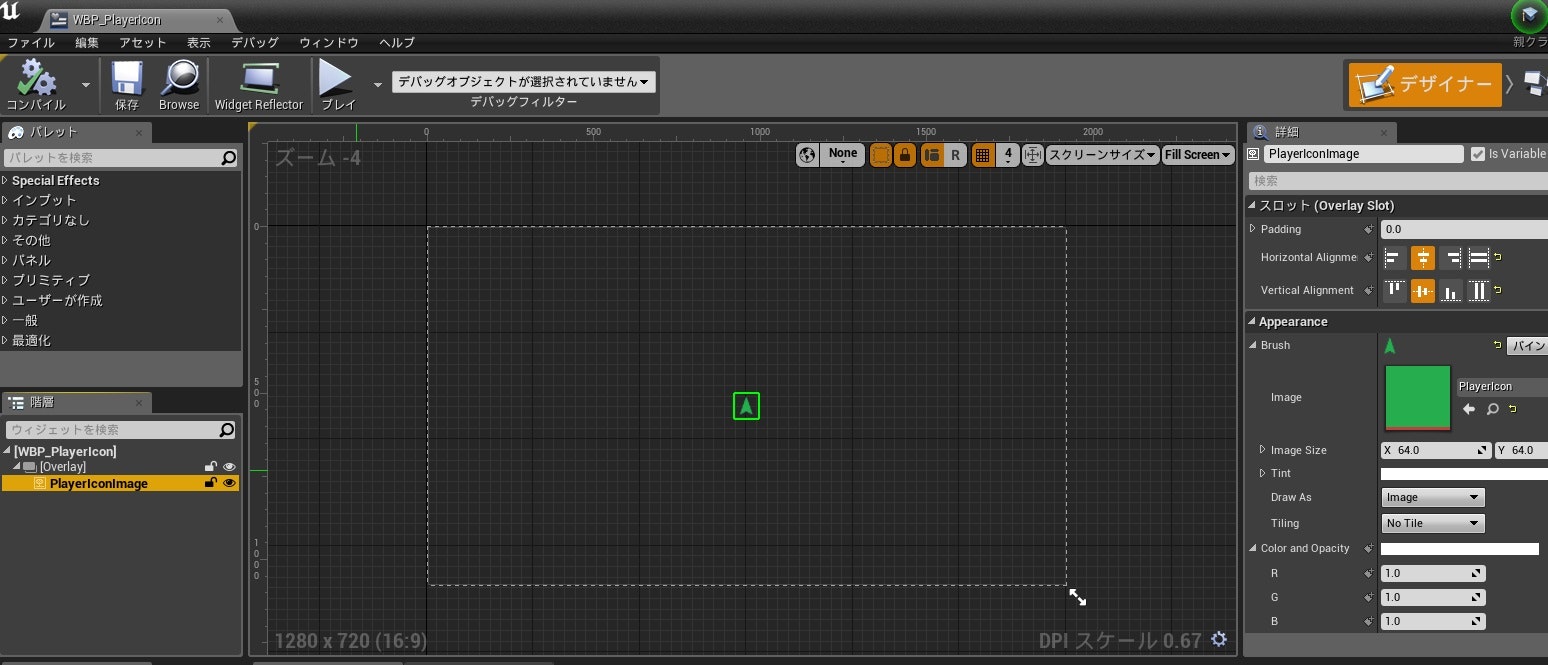Viewport: 1548px width, 665px height.
Task: Expand the Tint property
Action: pyautogui.click(x=1262, y=473)
